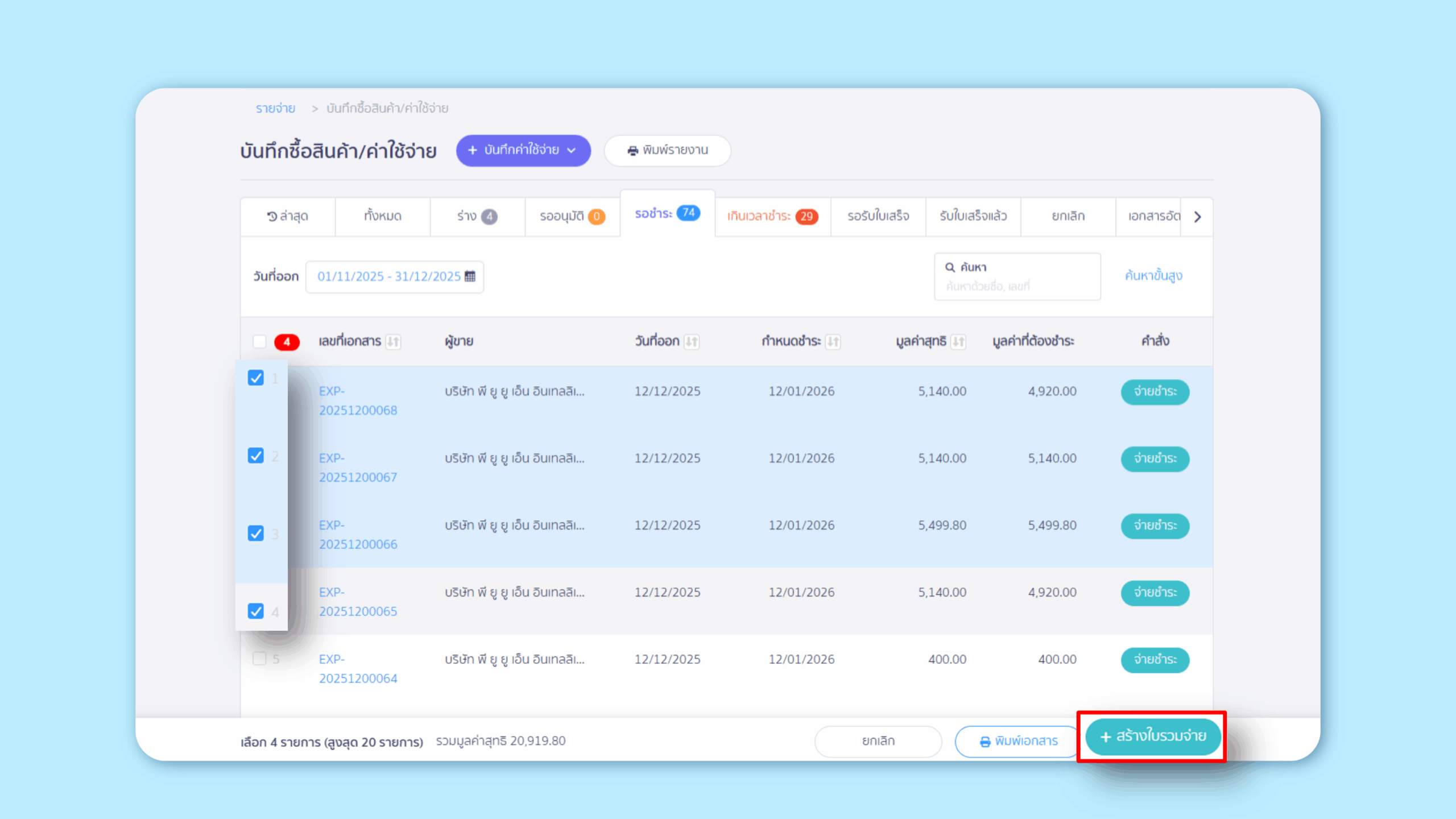This screenshot has width=1456, height=819.
Task: Sort the วันที่ออก column arrows
Action: pyautogui.click(x=692, y=342)
